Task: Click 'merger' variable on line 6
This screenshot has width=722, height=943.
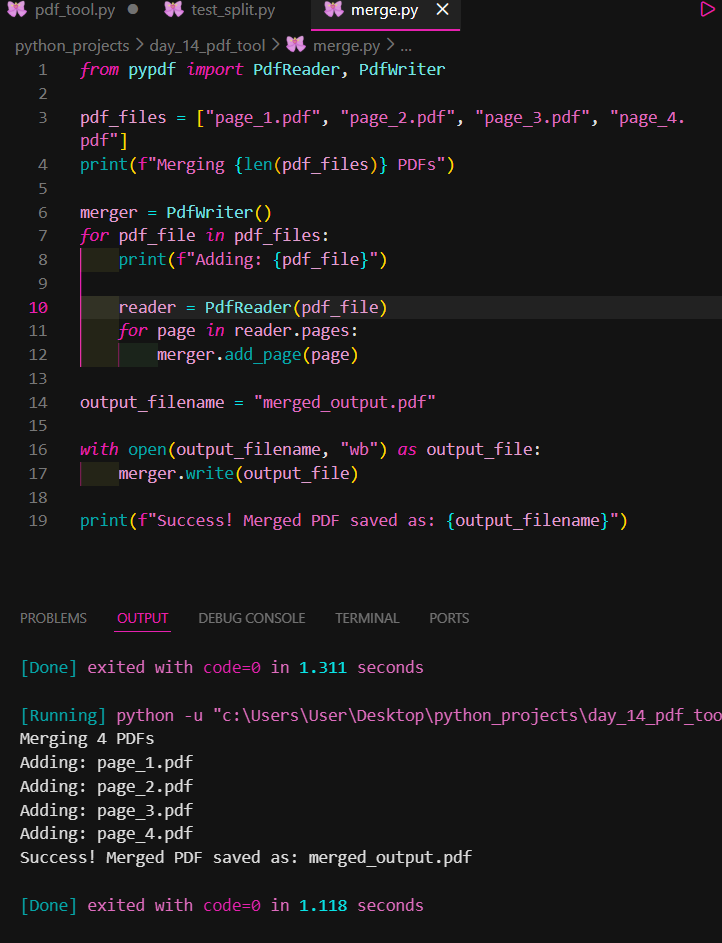Action: [109, 213]
